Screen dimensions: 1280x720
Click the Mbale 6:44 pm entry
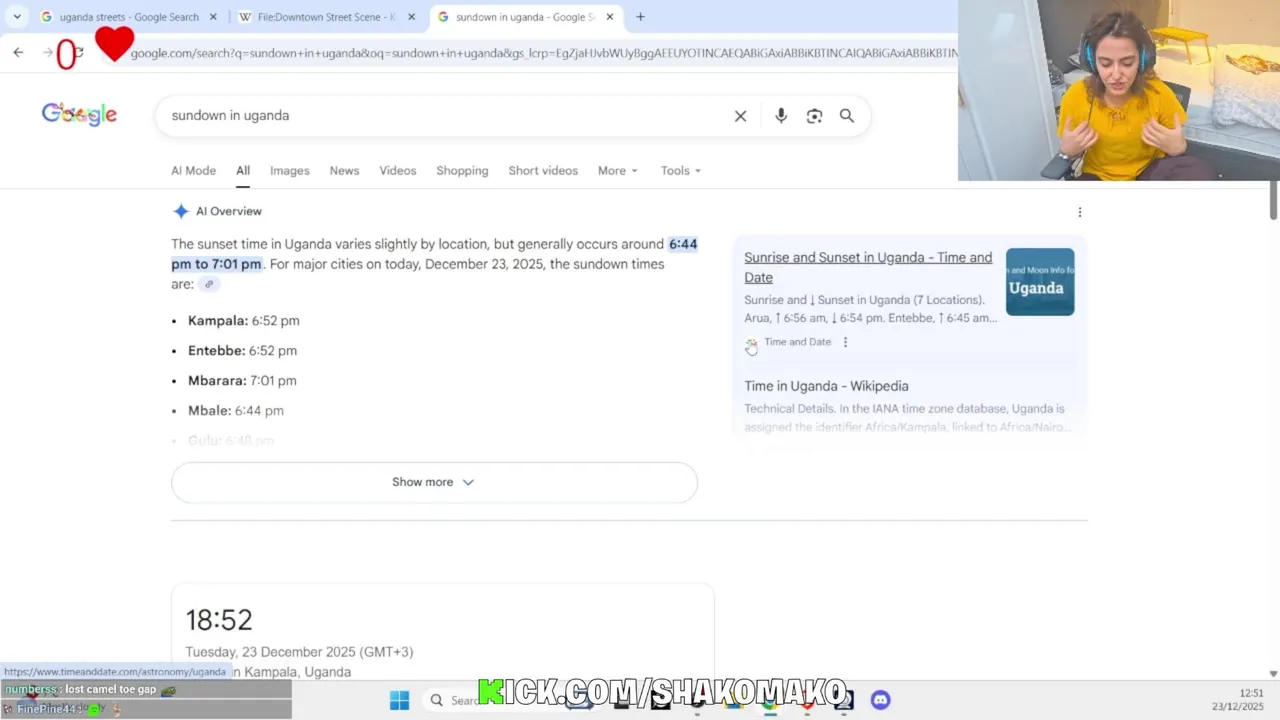(x=236, y=411)
